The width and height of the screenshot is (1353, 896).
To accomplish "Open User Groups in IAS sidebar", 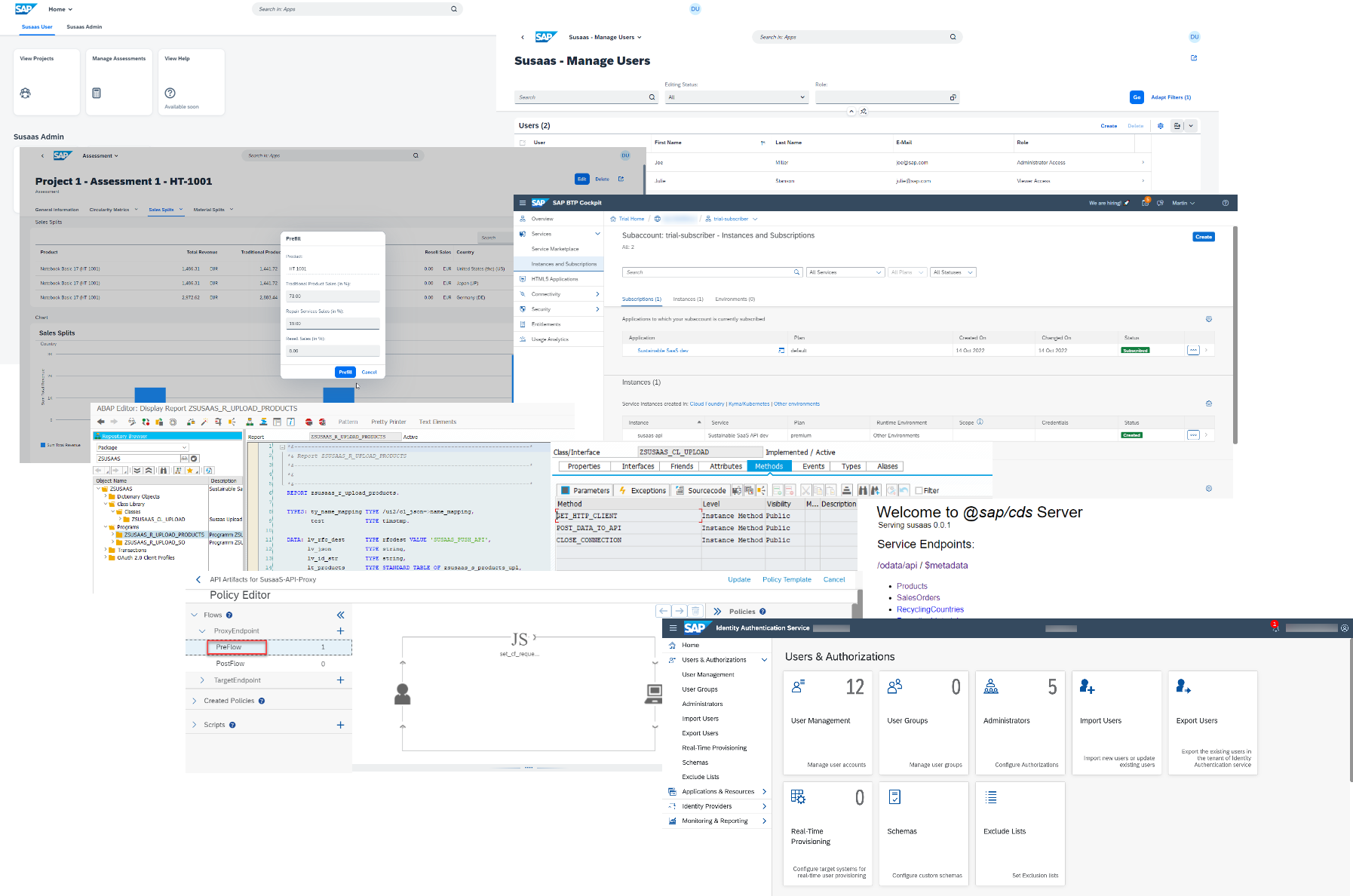I will click(x=700, y=689).
